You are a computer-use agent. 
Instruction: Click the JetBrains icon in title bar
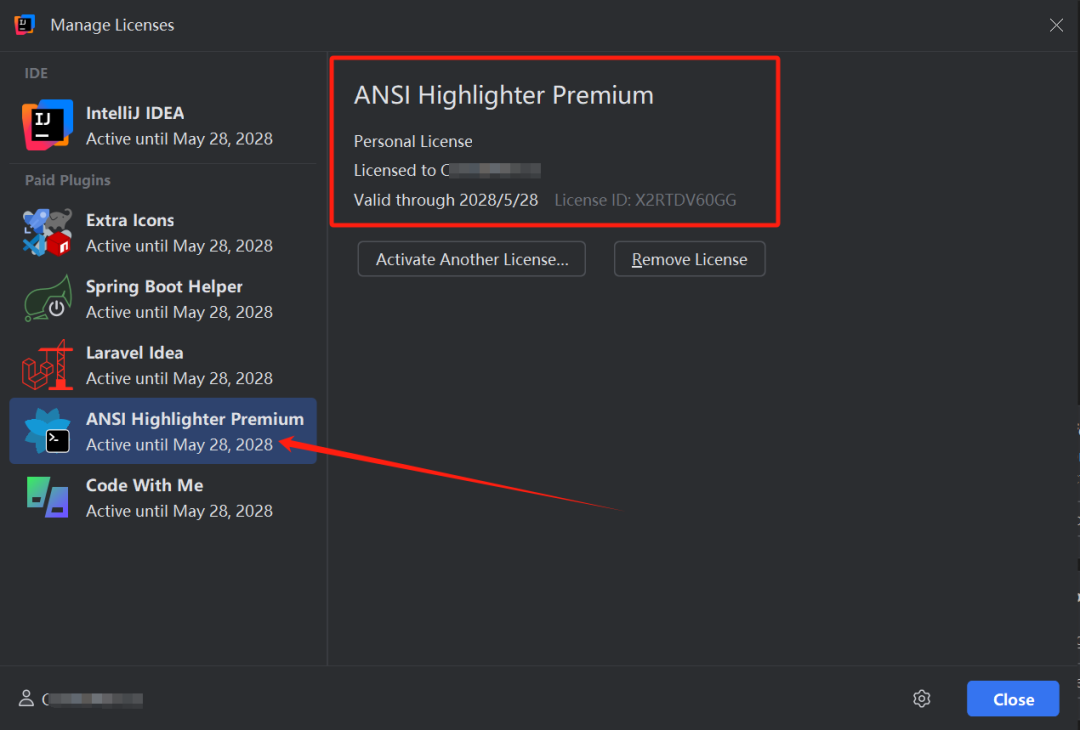click(x=25, y=25)
